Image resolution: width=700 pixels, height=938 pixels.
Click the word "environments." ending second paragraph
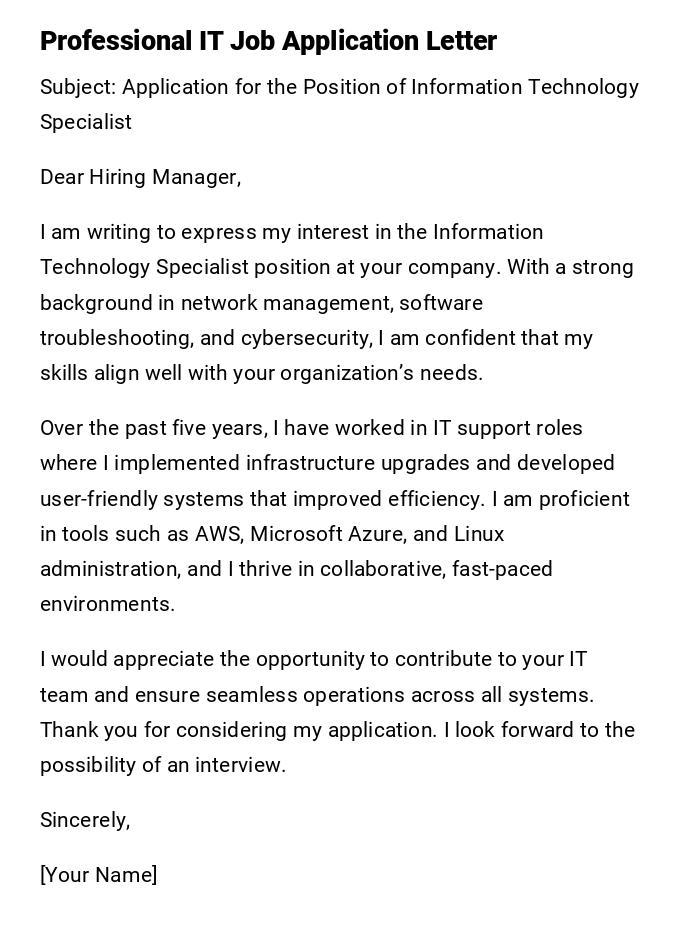click(107, 604)
